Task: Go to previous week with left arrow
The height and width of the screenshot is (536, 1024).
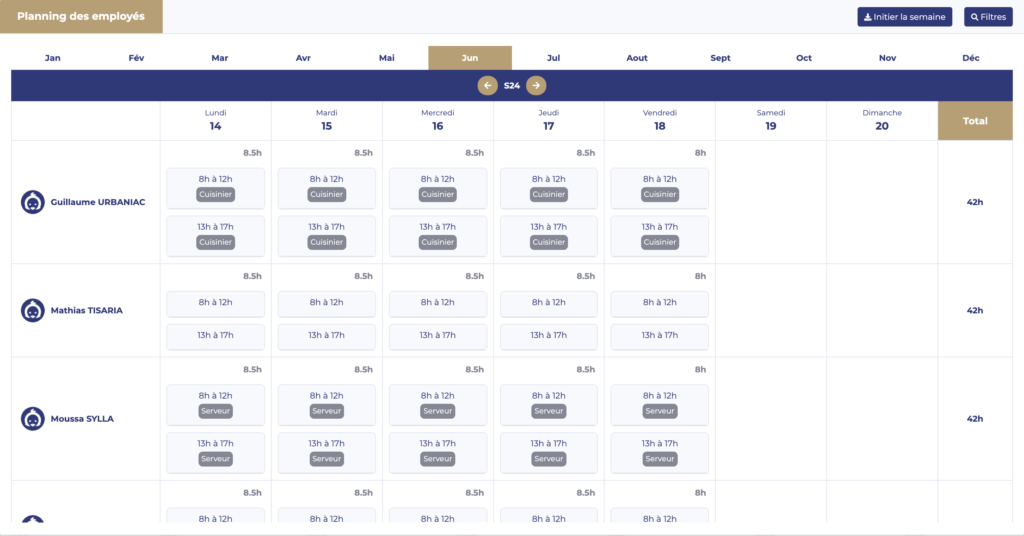Action: coord(488,86)
